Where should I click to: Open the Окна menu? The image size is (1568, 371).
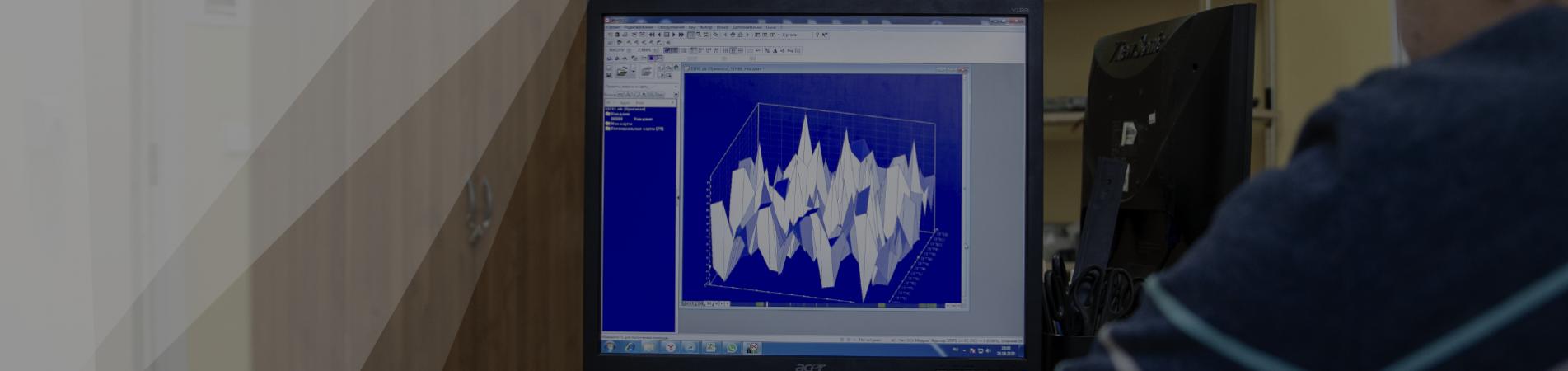pos(770,27)
